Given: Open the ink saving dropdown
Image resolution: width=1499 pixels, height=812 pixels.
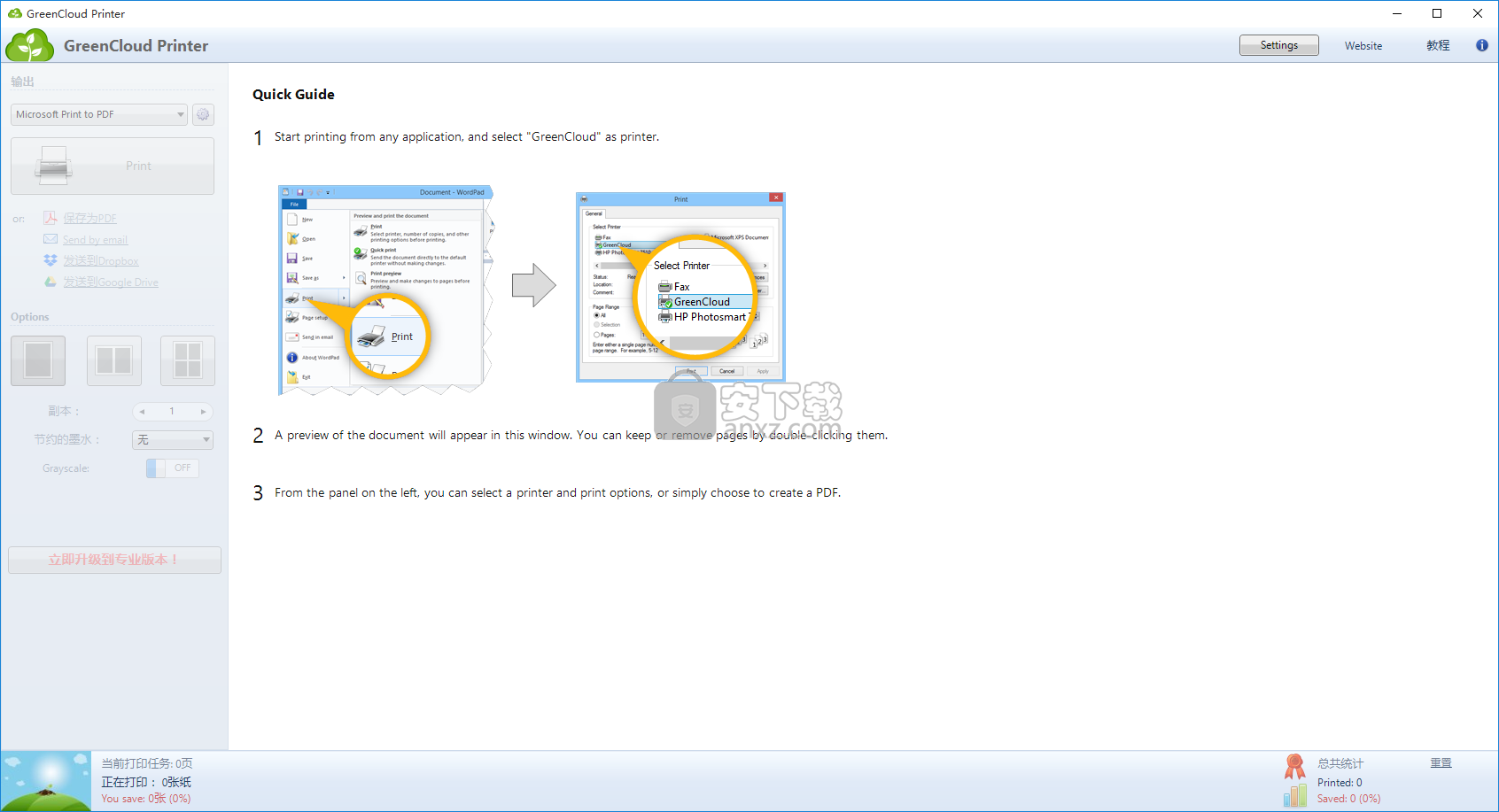Looking at the screenshot, I should point(173,439).
